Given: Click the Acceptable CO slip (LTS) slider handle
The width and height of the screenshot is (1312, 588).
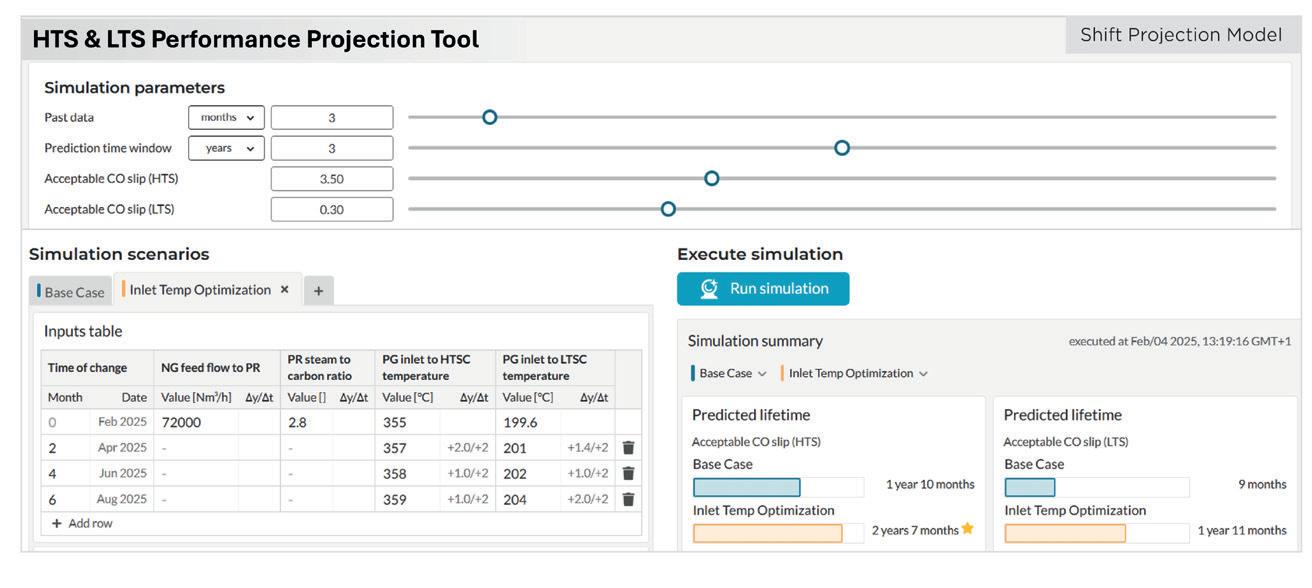Looking at the screenshot, I should tap(668, 209).
